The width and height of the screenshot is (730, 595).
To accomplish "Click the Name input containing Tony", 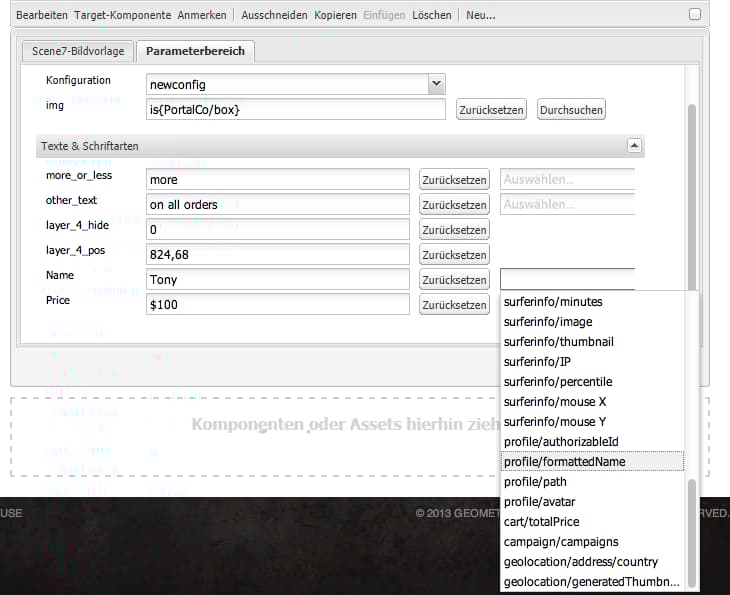I will click(x=278, y=279).
